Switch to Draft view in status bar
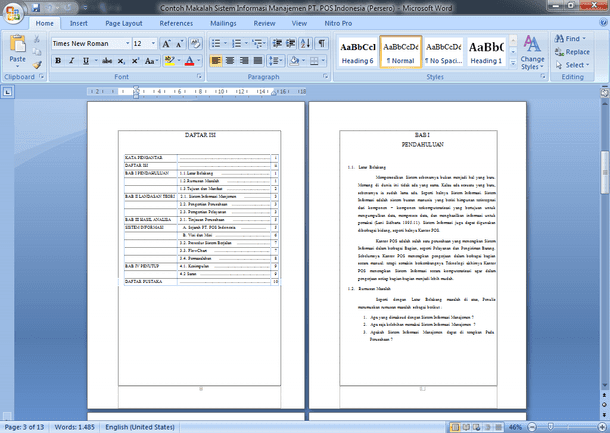610x433 pixels. click(x=498, y=427)
